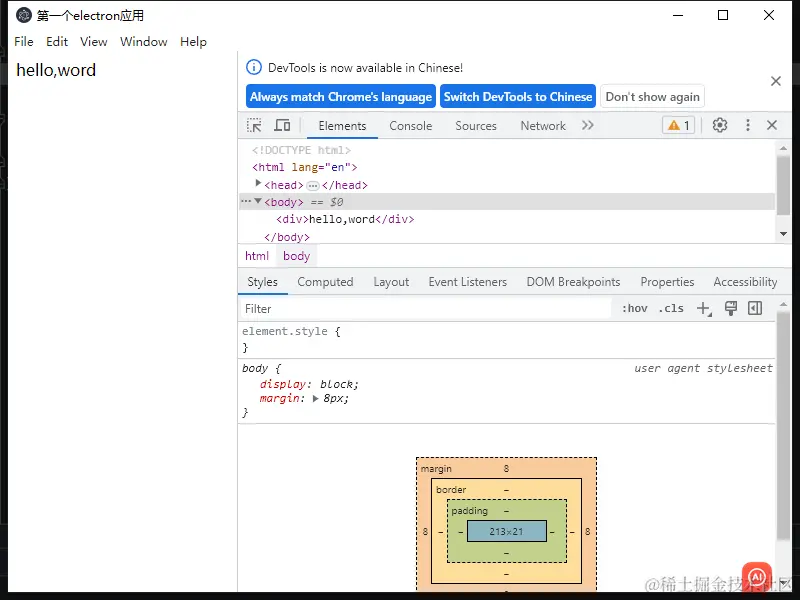Dismiss the language notification bar

[x=776, y=81]
